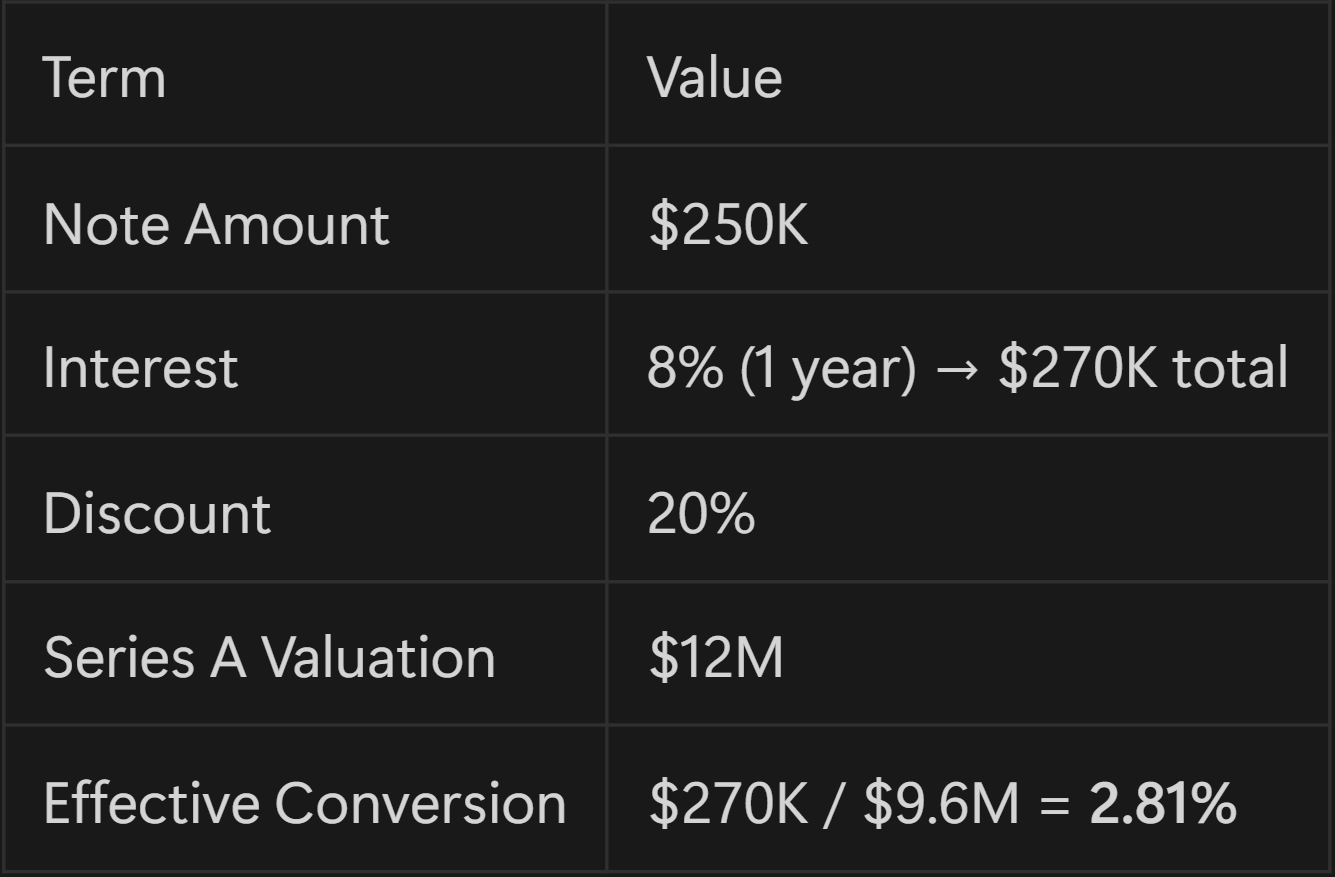Click the Term column header

[x=104, y=77]
